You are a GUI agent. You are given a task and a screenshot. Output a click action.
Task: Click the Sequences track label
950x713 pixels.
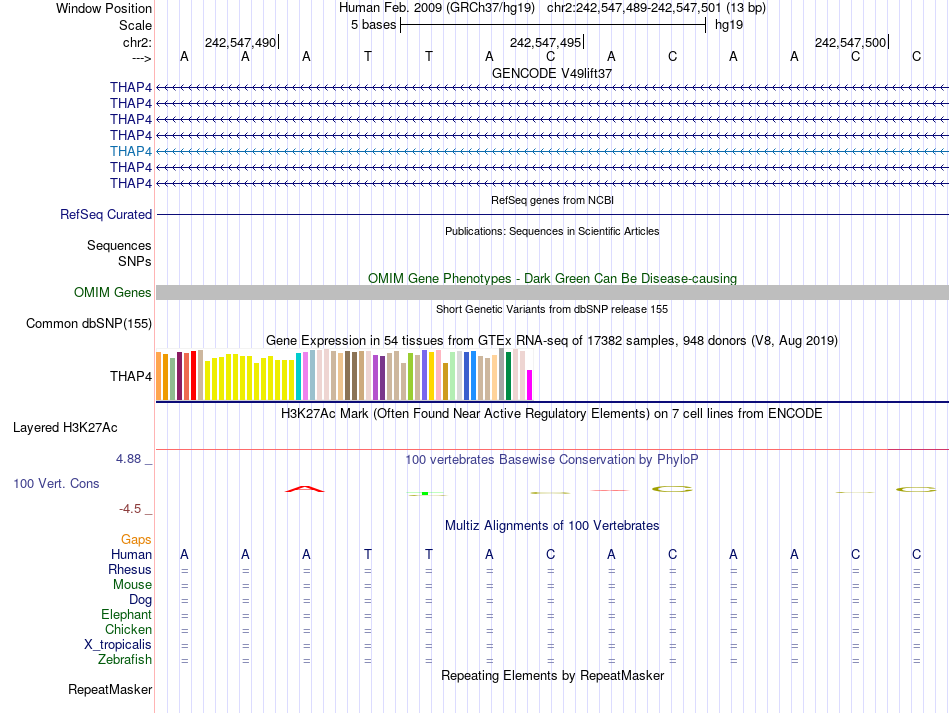point(119,245)
